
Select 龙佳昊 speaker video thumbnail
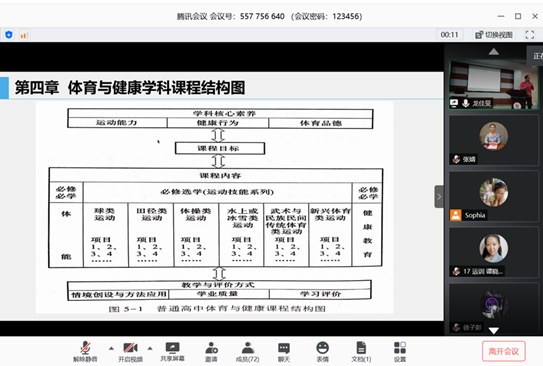(493, 85)
